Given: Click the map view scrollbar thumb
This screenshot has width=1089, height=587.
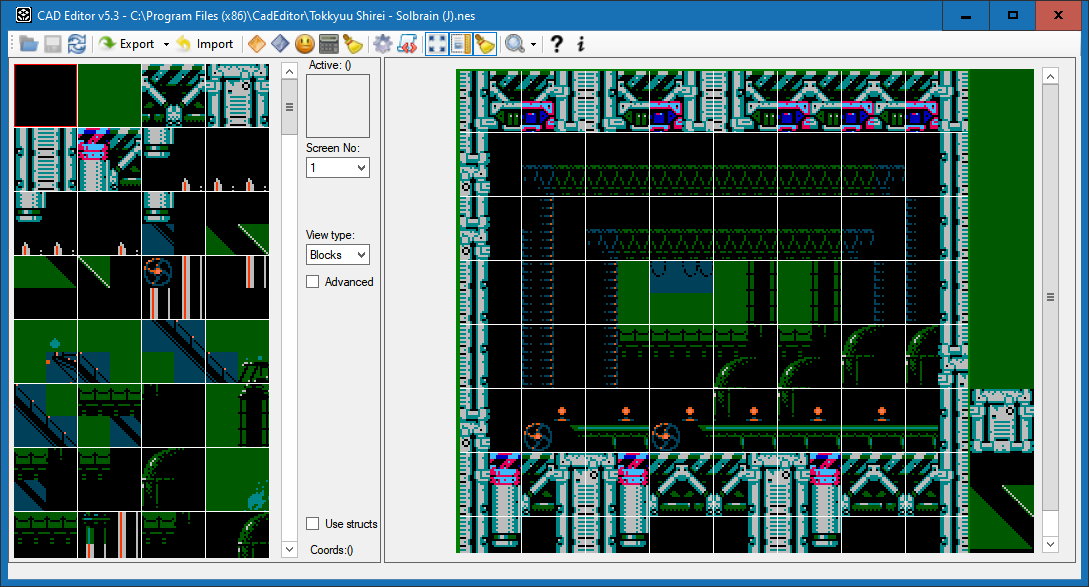Looking at the screenshot, I should (1050, 297).
